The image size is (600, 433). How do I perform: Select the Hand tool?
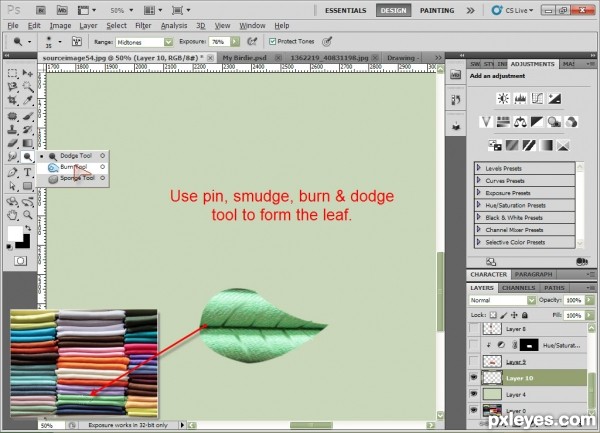[x=13, y=215]
